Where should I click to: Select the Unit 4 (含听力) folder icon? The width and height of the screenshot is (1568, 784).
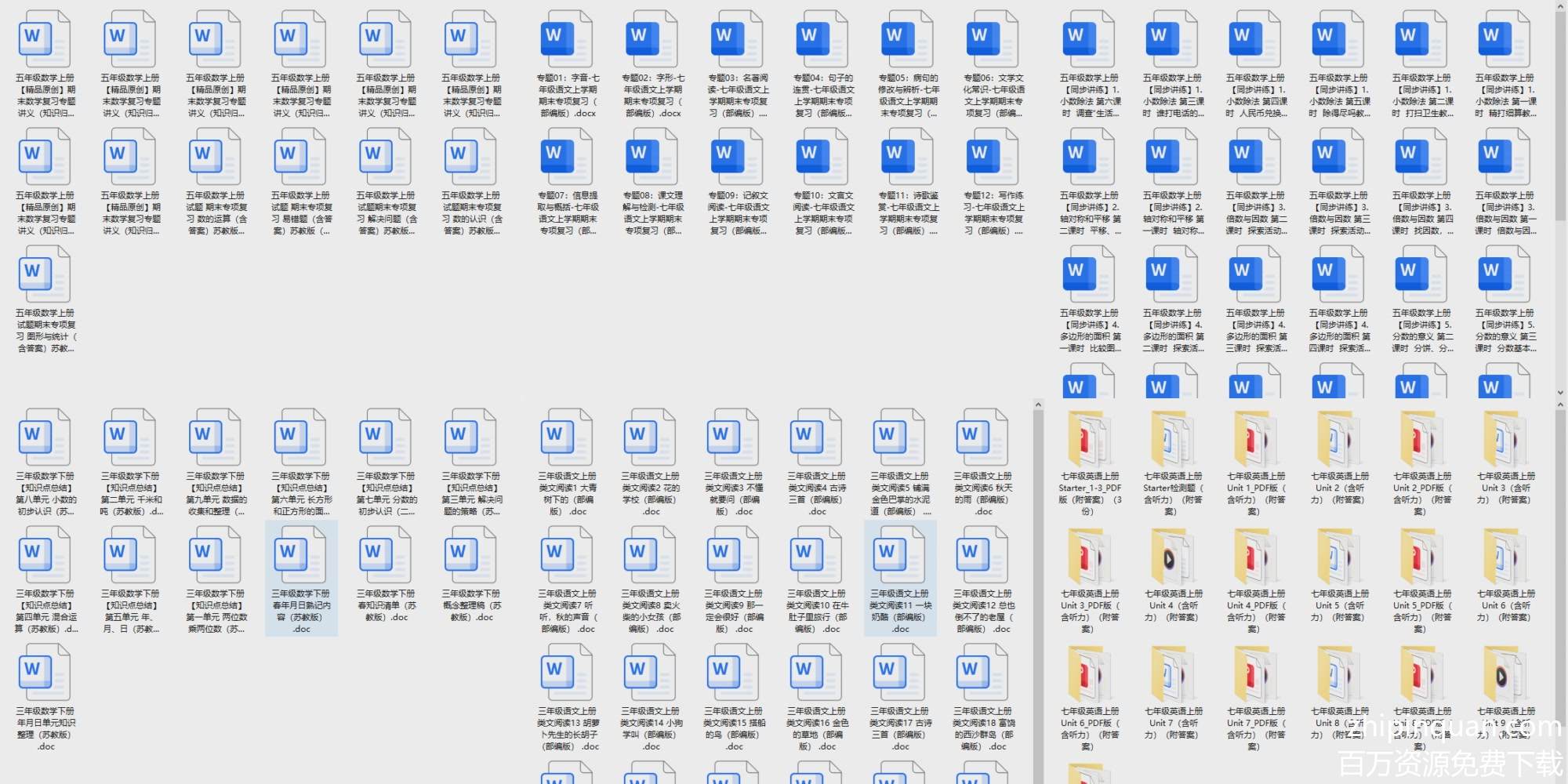point(1172,557)
